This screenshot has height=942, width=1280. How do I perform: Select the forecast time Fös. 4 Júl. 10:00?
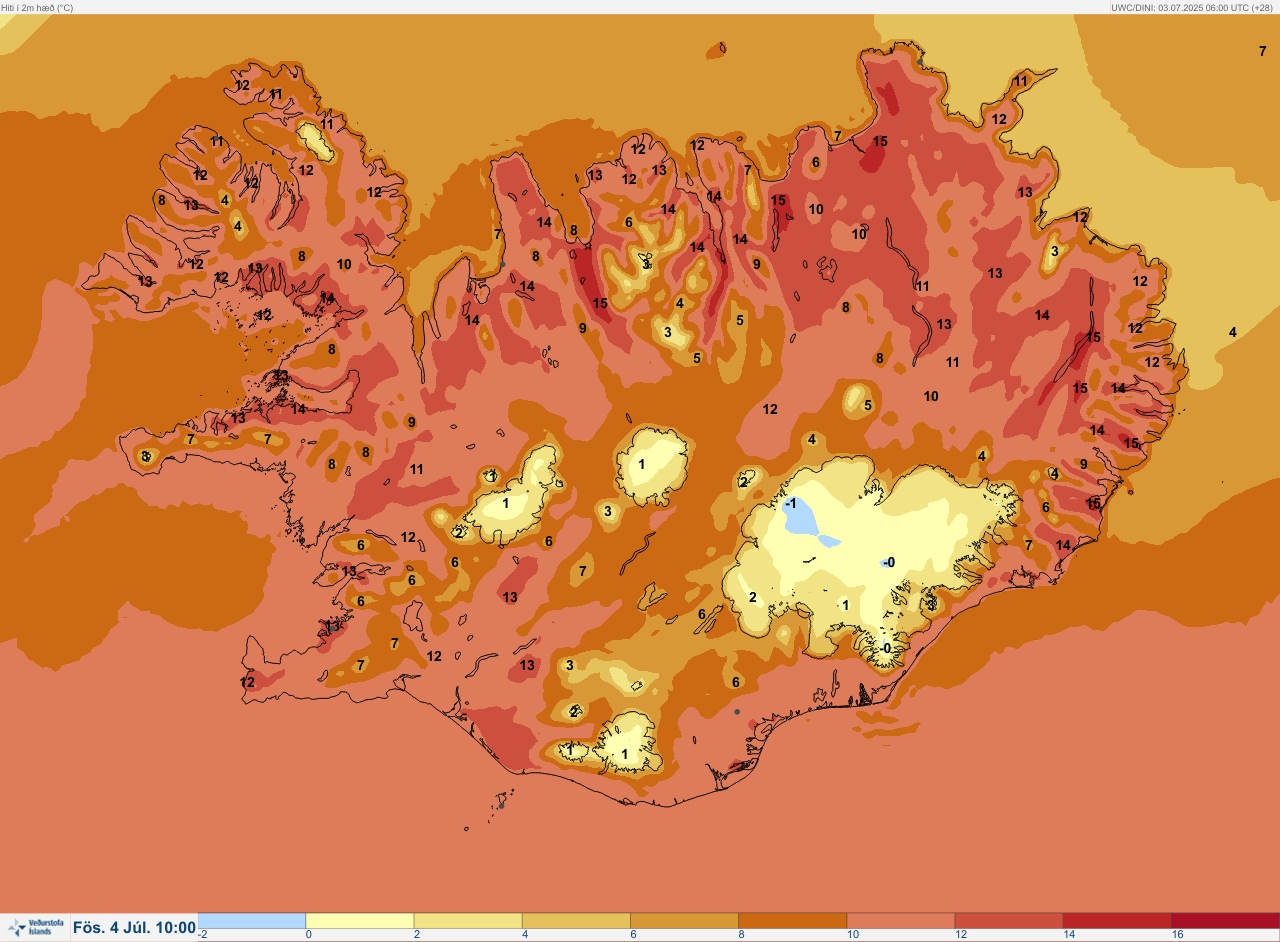point(134,928)
